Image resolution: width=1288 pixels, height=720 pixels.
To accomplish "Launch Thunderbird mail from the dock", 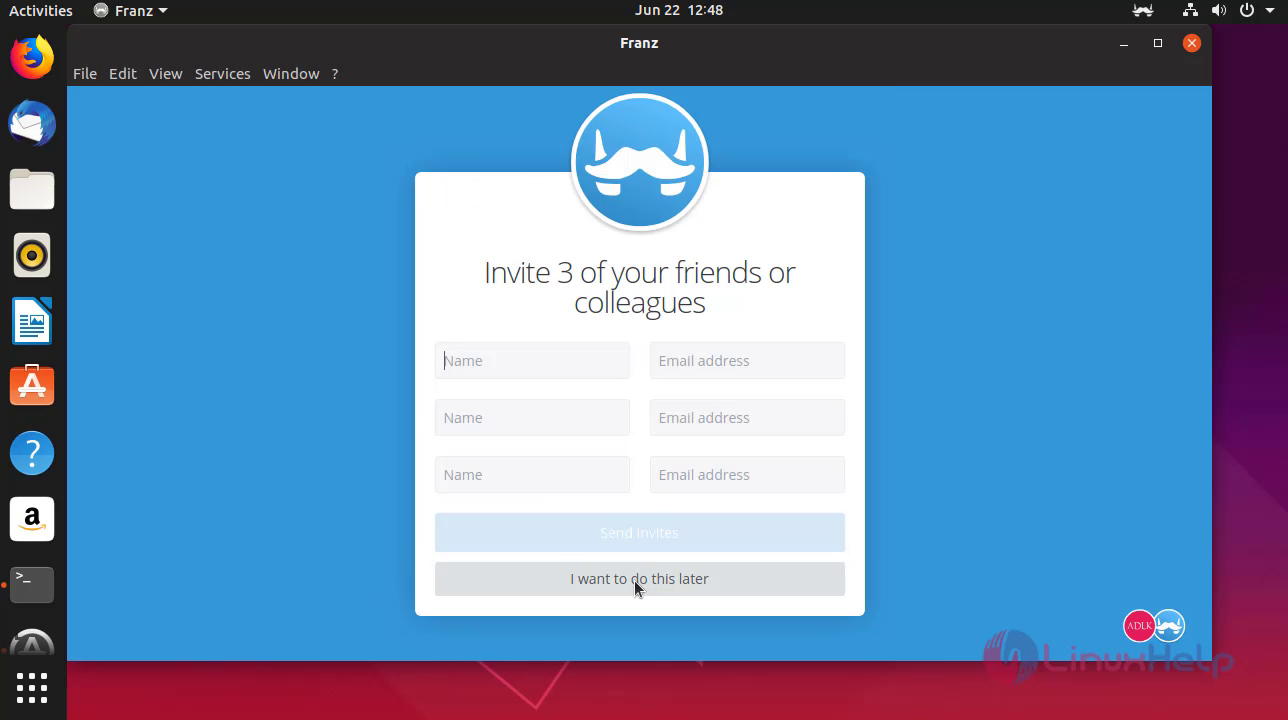I will [x=32, y=123].
